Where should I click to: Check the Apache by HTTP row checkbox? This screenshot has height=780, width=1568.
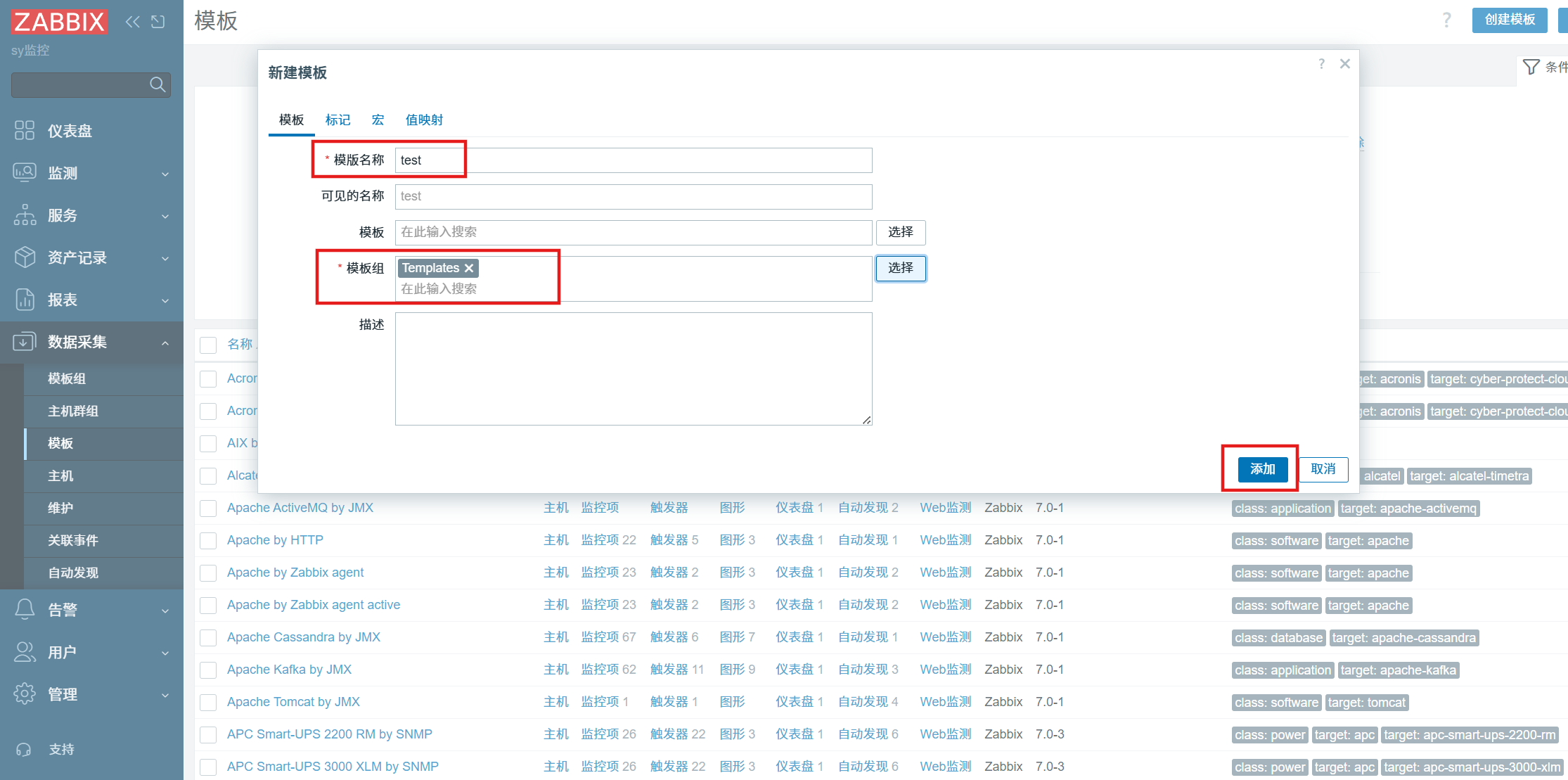208,540
